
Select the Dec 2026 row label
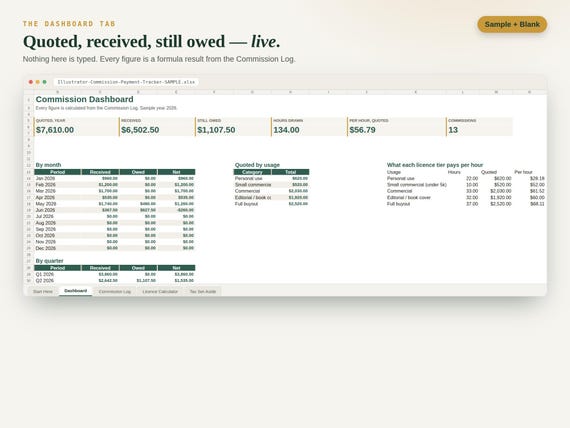point(45,248)
